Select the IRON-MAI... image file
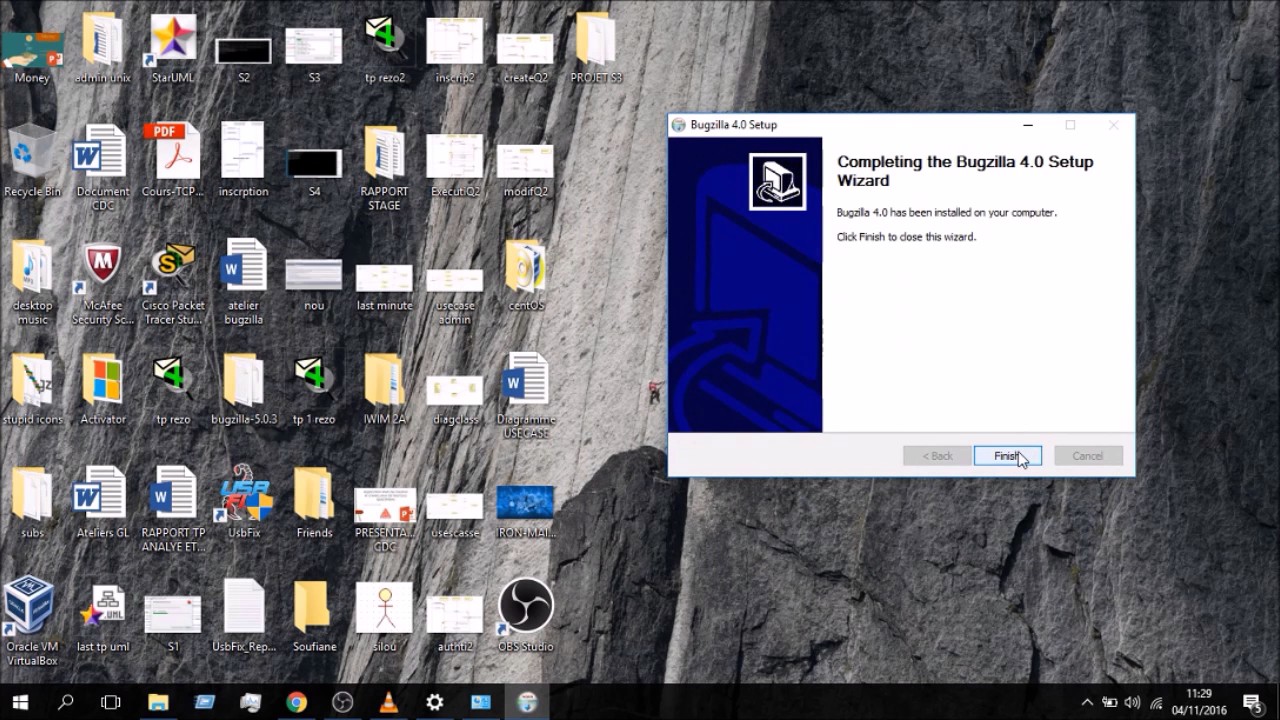 525,513
